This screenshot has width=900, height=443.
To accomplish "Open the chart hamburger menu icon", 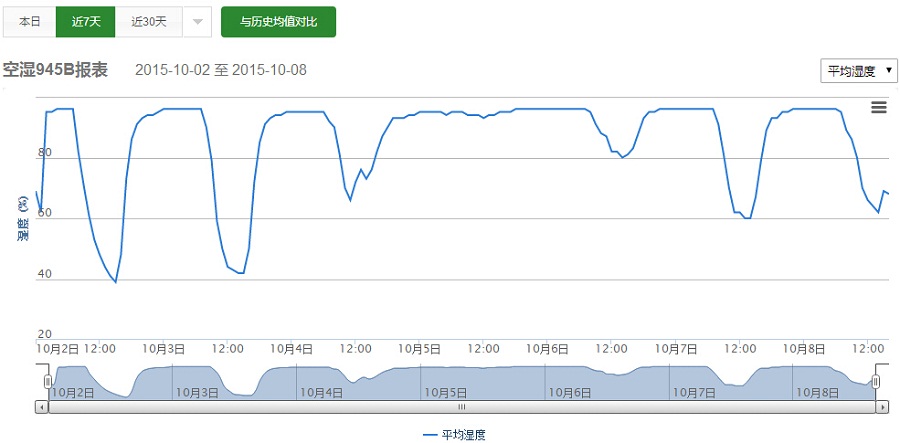I will tap(878, 108).
